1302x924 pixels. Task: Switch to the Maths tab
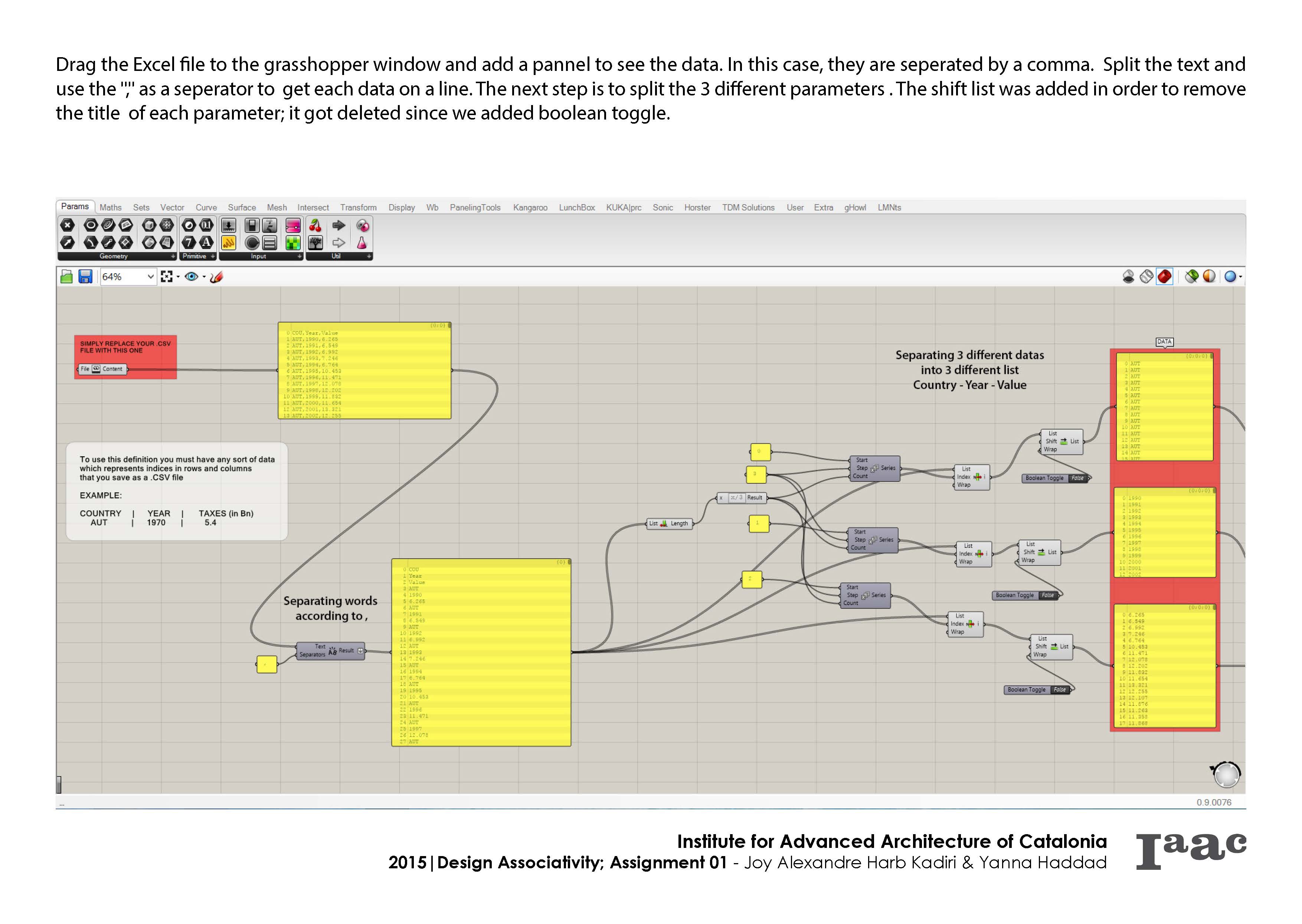pos(110,208)
